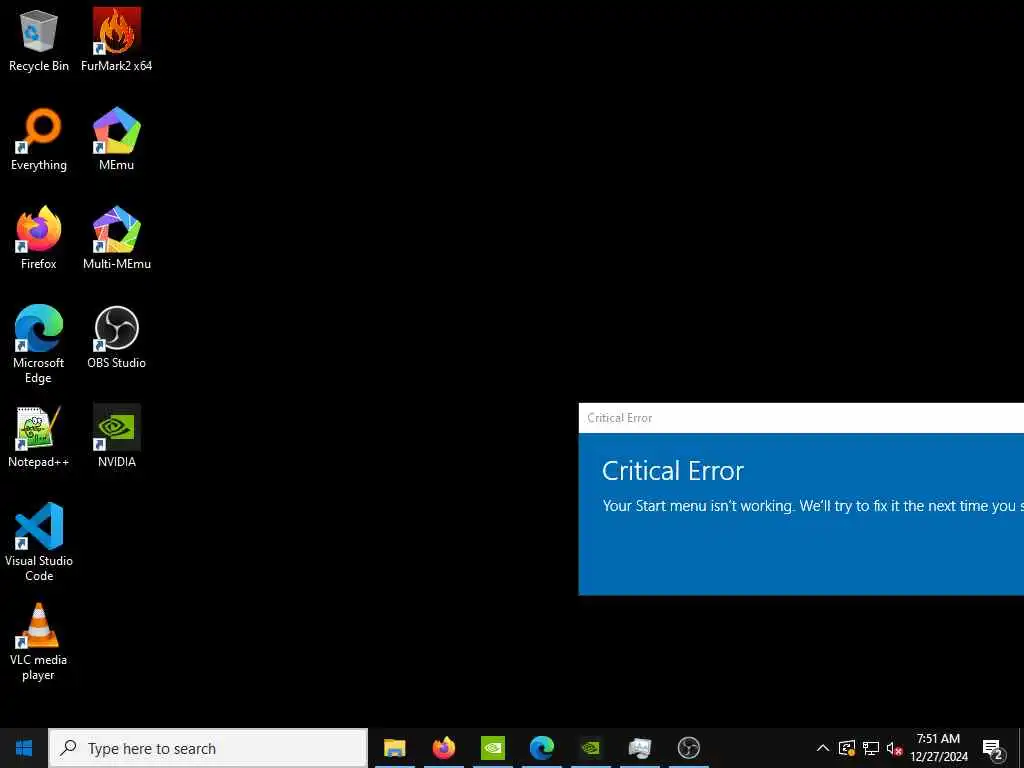Select the VLC media player shortcut
This screenshot has height=768, width=1024.
(39, 641)
